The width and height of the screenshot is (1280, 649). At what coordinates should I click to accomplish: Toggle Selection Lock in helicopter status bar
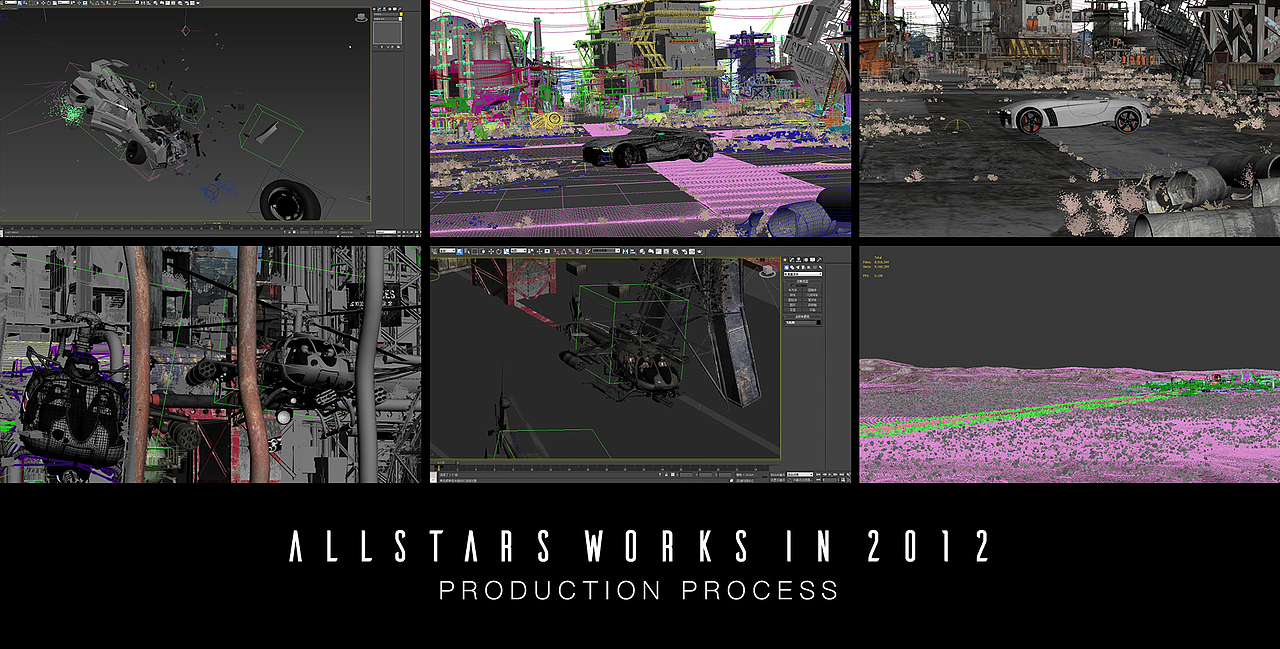click(x=666, y=475)
